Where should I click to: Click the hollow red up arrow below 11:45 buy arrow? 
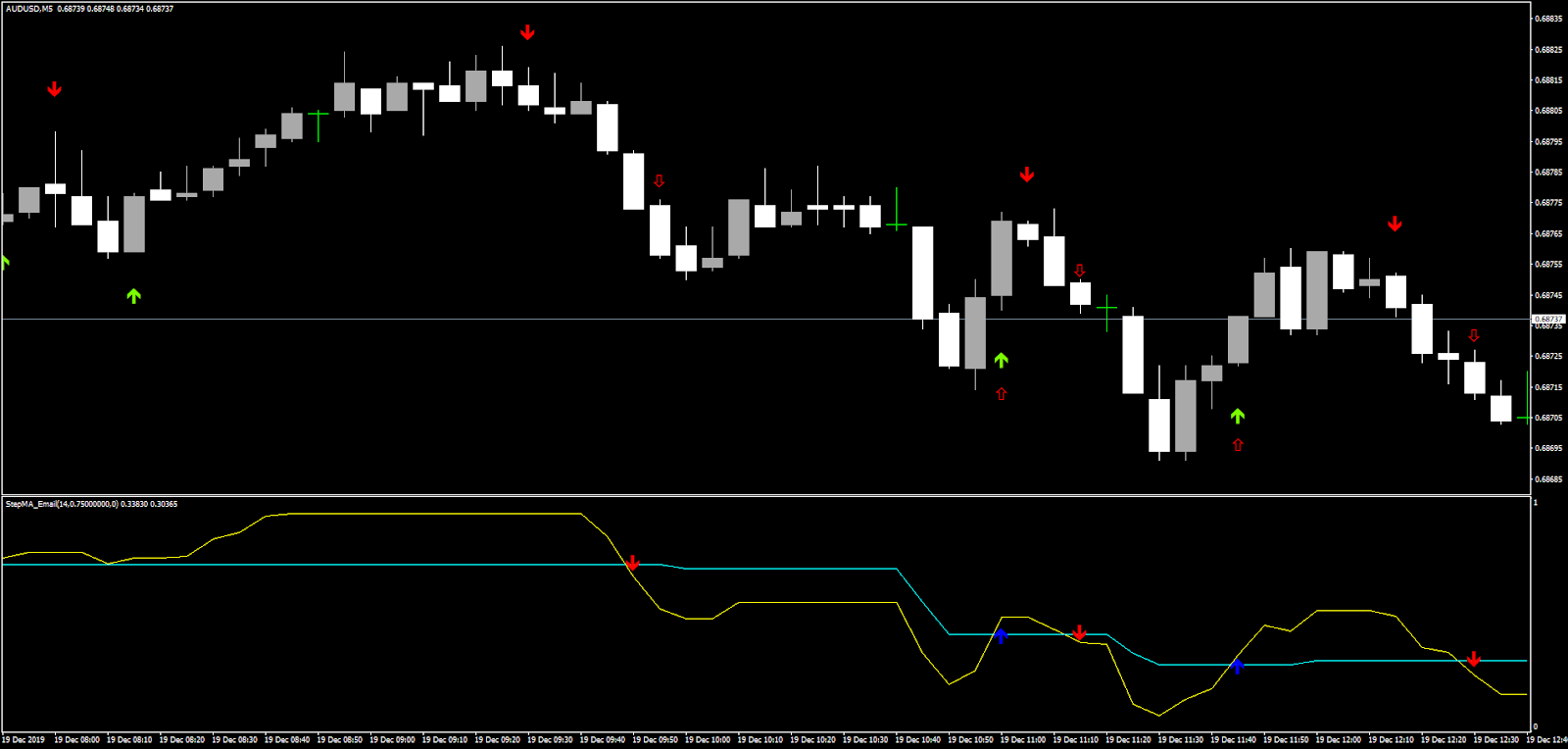click(x=1238, y=444)
